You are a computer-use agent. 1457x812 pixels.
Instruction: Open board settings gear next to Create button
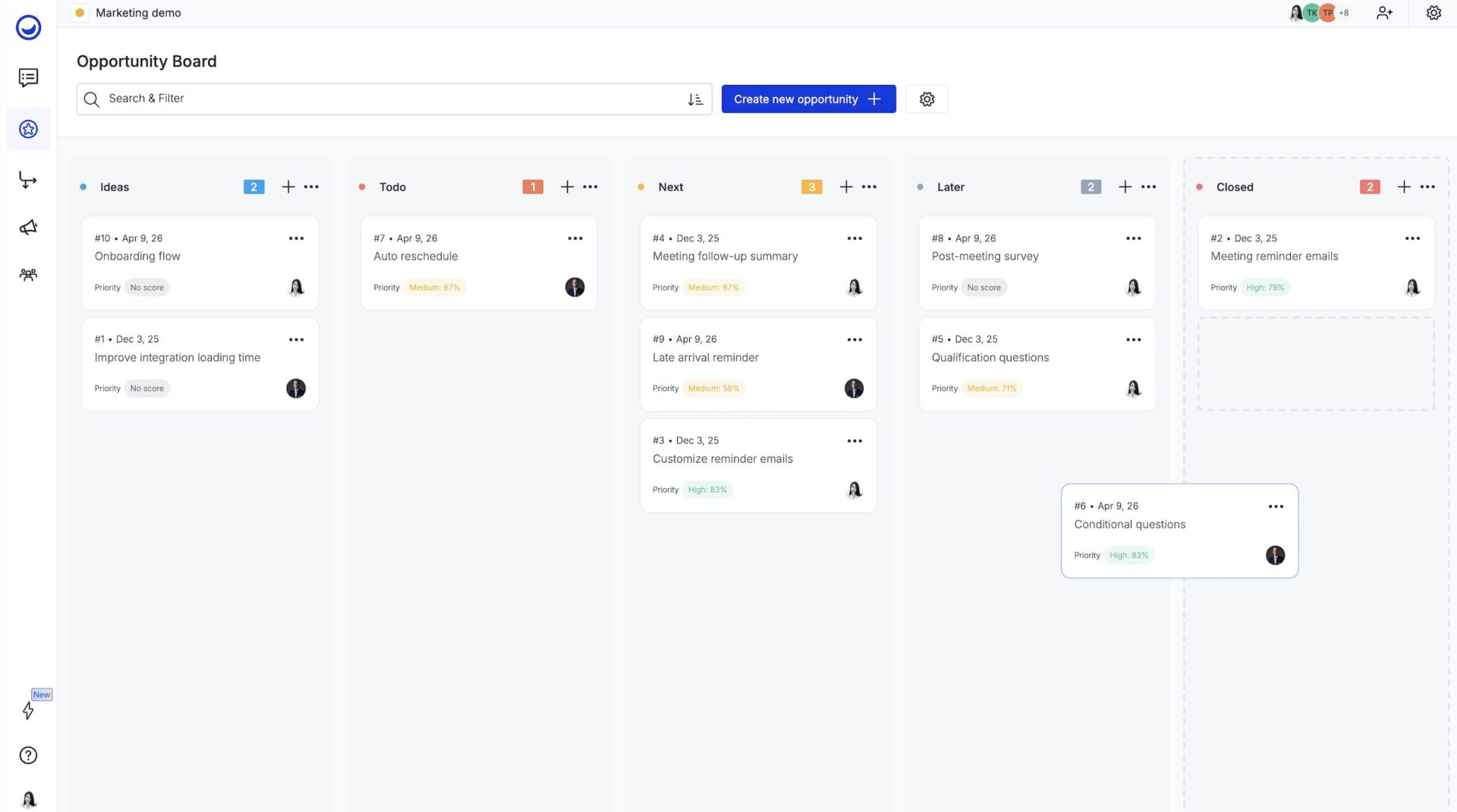click(927, 99)
